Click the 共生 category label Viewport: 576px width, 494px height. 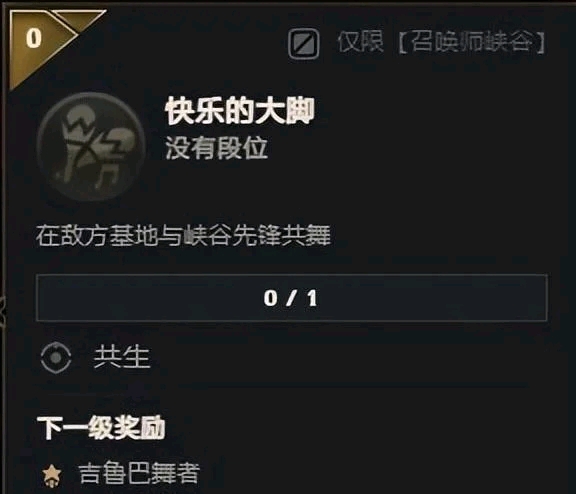coord(122,357)
